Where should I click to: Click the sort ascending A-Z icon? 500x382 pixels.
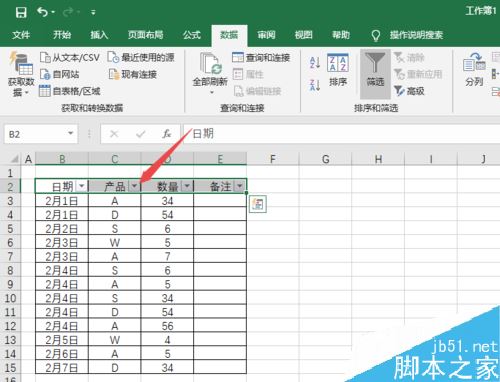coord(315,62)
